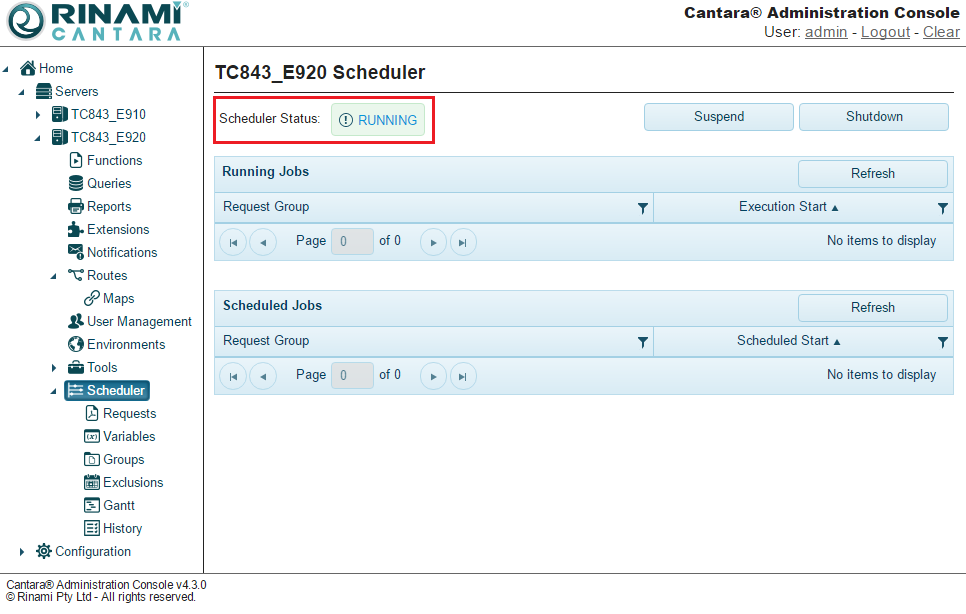Collapse the Routes tree node
This screenshot has height=614, width=966.
54,276
